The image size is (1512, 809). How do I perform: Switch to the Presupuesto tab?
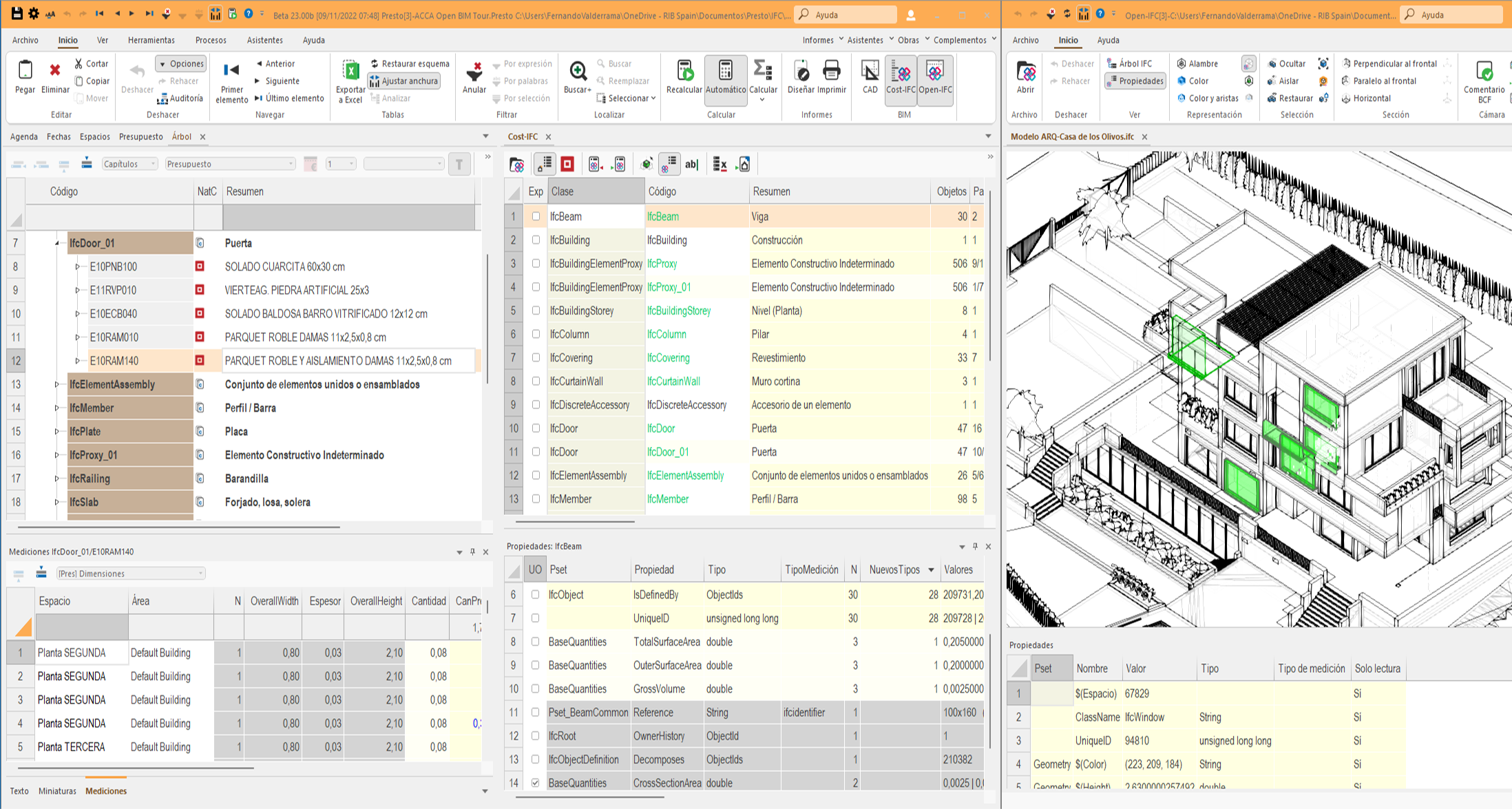coord(140,136)
